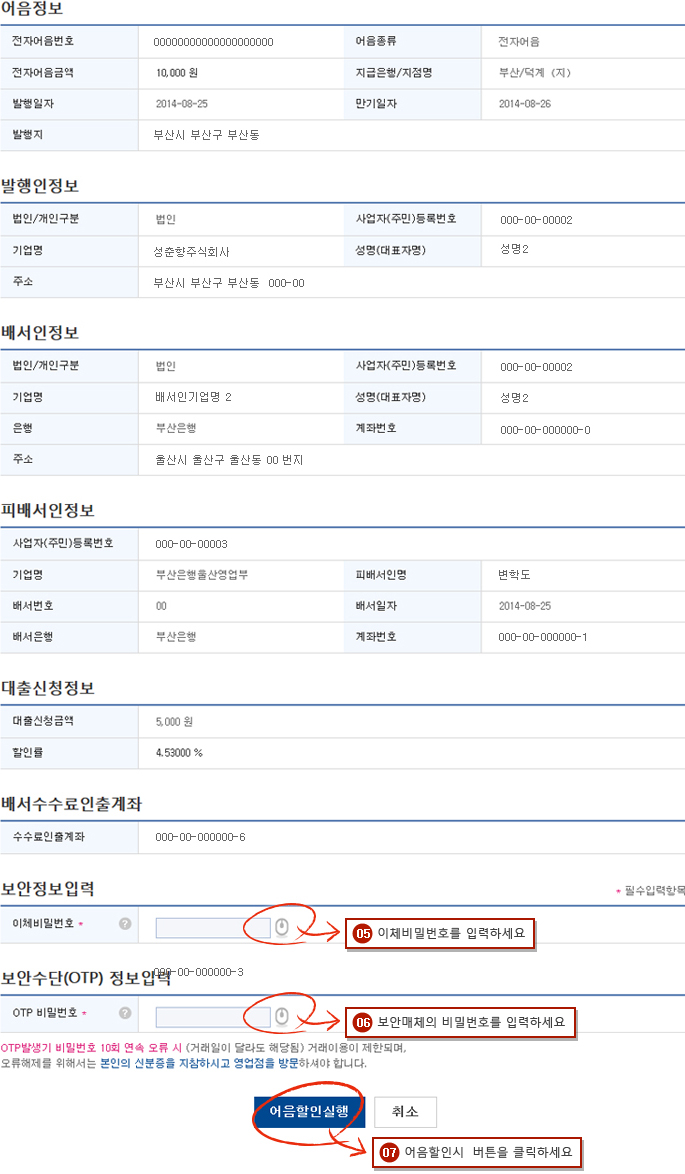This screenshot has height=1174, width=685.
Task: Select the stray account text 000-00-000000-3
Action: tap(198, 972)
